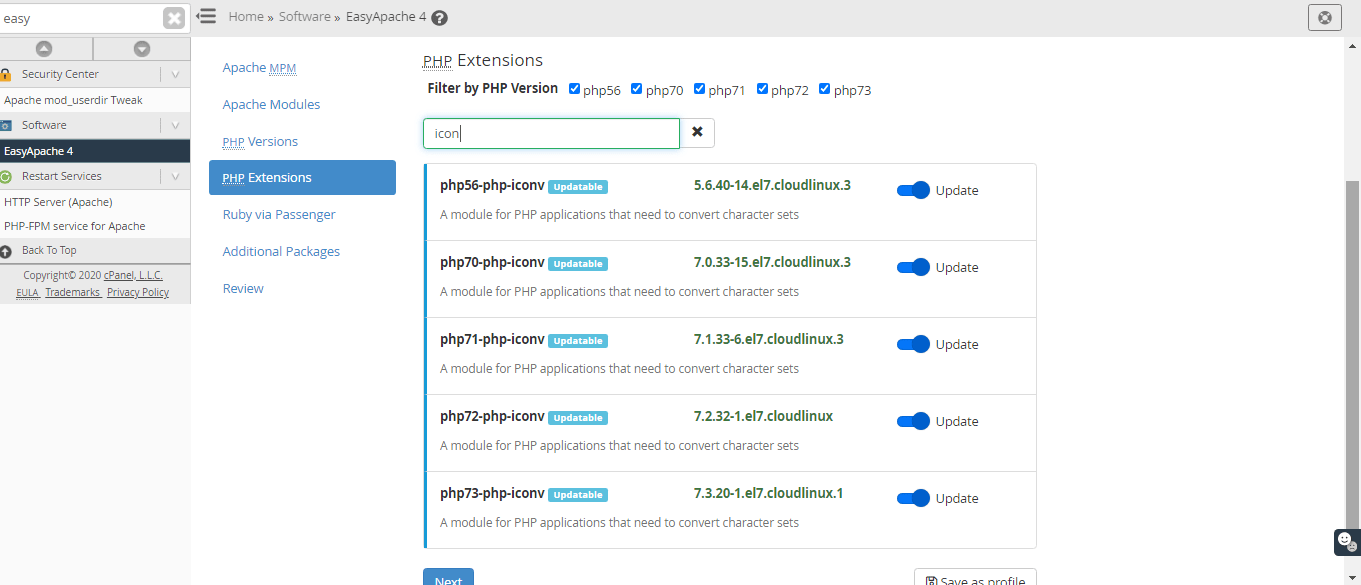The height and width of the screenshot is (585, 1361).
Task: Disable the php73 version filter
Action: (x=824, y=88)
